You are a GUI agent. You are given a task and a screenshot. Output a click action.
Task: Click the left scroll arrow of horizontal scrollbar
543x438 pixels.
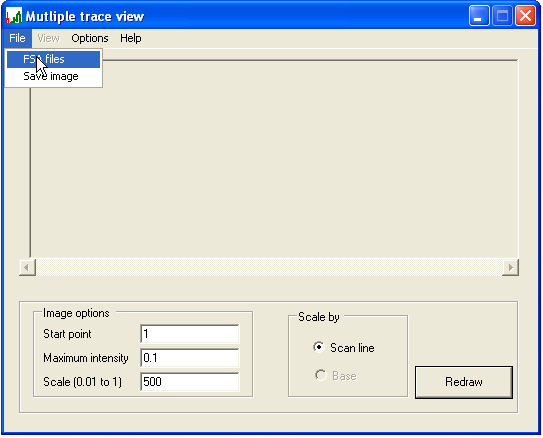[27, 267]
